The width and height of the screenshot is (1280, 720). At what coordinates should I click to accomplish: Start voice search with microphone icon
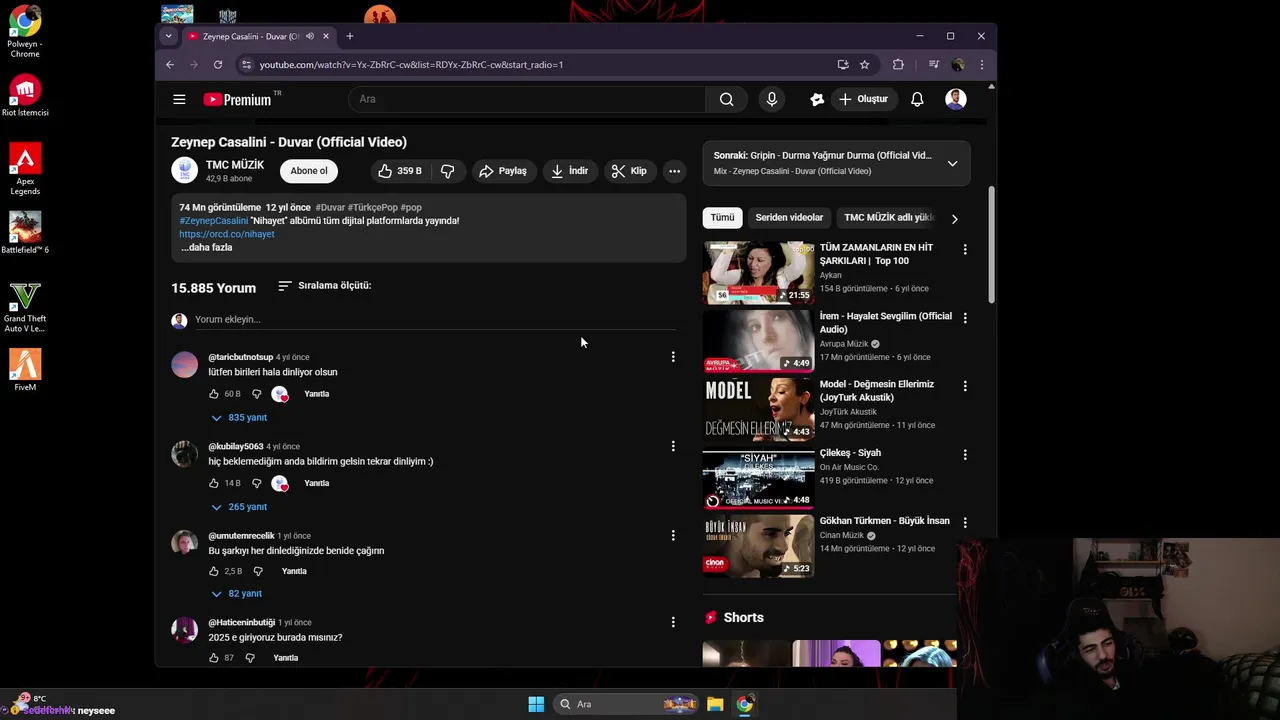[771, 99]
